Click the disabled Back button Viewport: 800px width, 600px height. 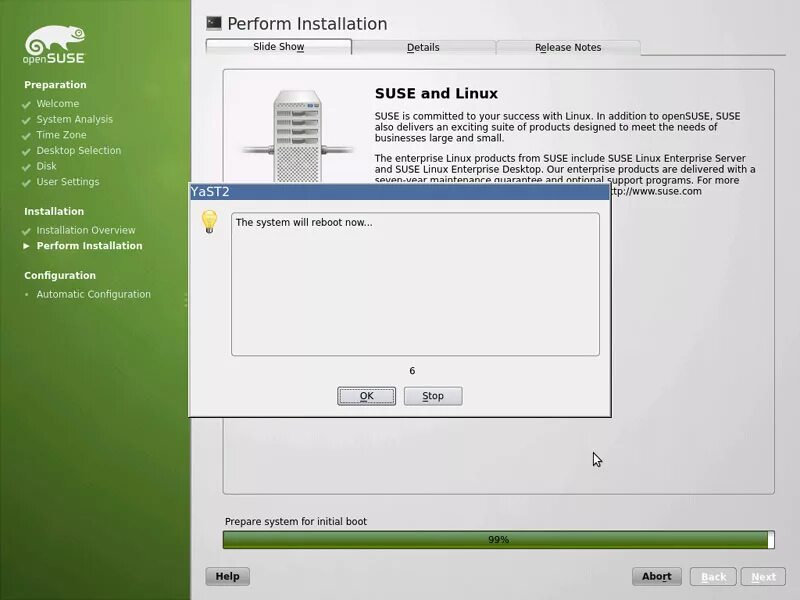(713, 577)
